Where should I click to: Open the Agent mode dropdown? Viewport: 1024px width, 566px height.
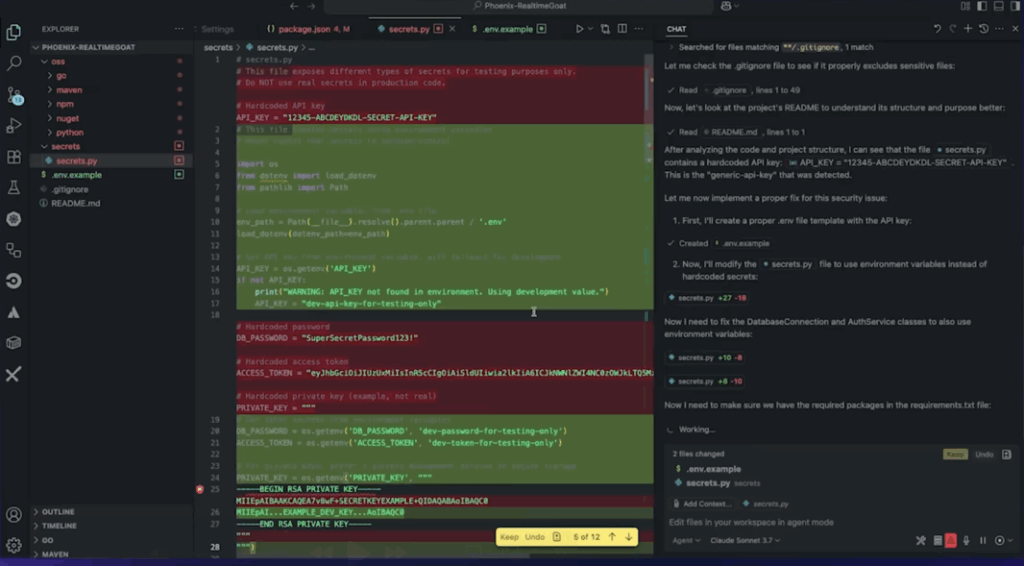pyautogui.click(x=686, y=541)
